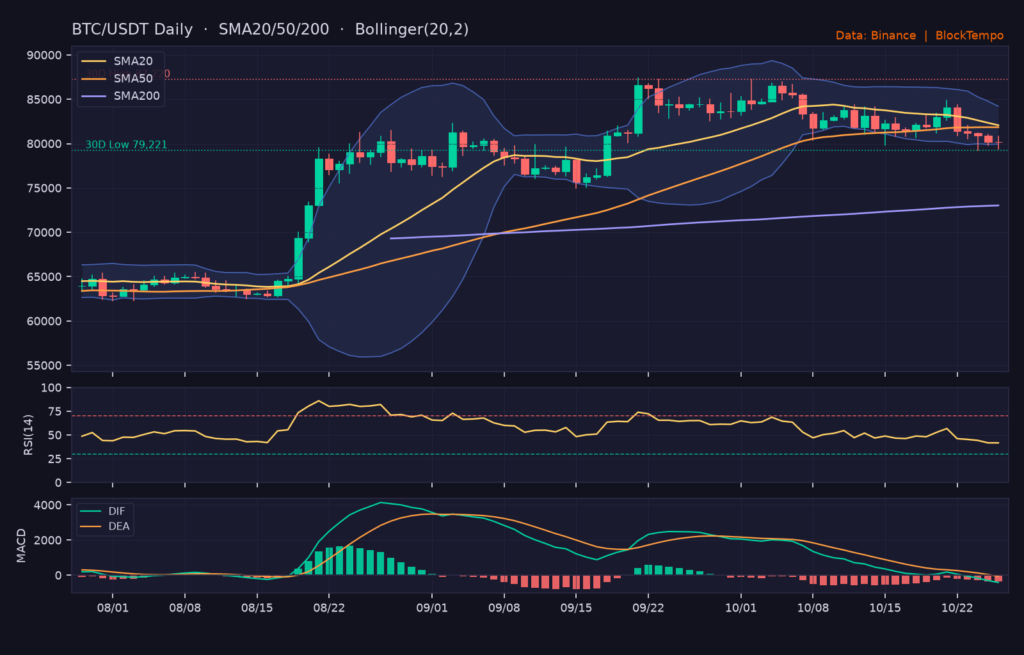The width and height of the screenshot is (1024, 655).
Task: Click the 75 label on RSI axis
Action: [x=55, y=411]
